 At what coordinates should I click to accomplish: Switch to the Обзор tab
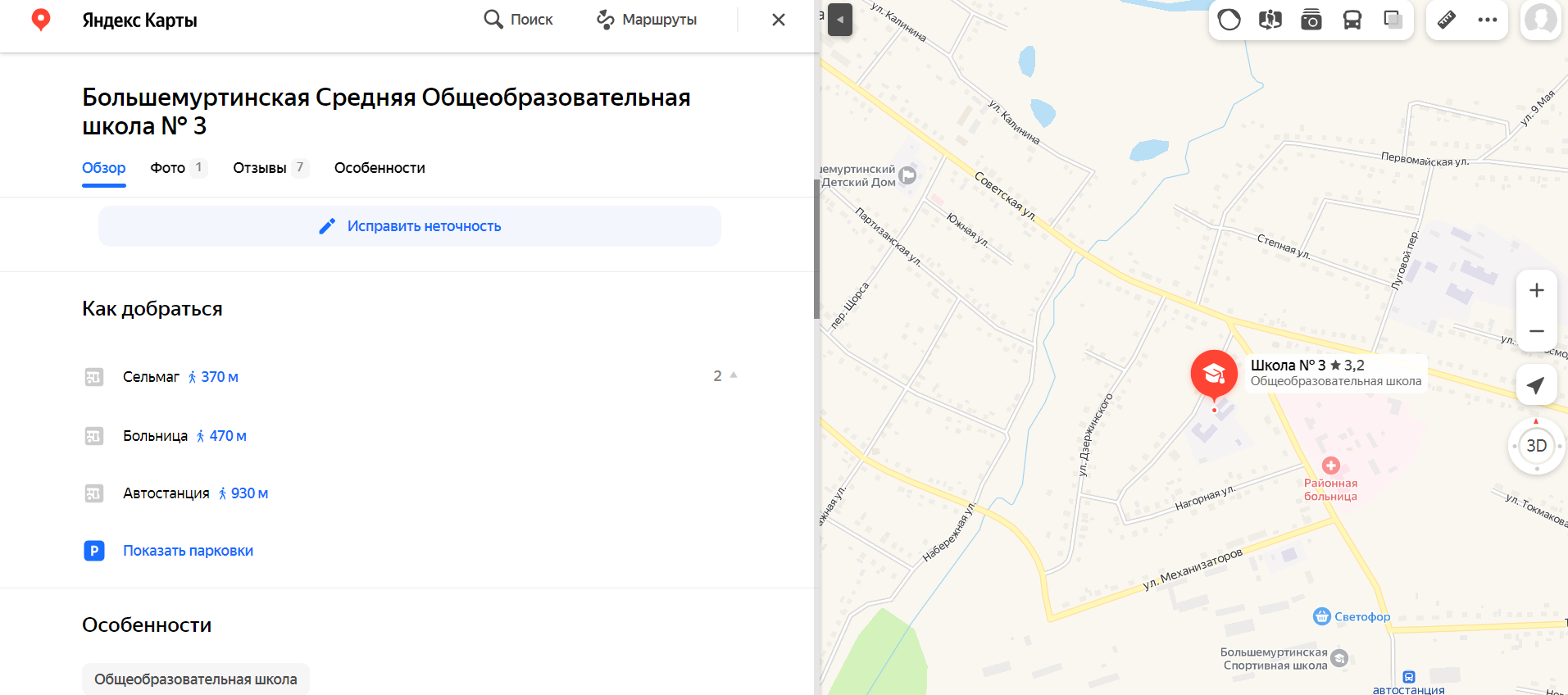coord(104,168)
